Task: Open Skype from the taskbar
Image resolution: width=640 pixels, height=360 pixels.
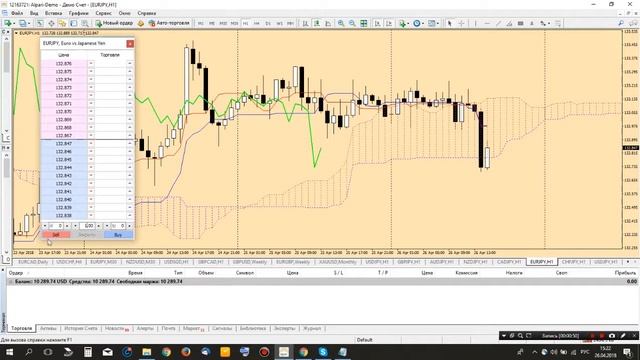Action: 323,352
